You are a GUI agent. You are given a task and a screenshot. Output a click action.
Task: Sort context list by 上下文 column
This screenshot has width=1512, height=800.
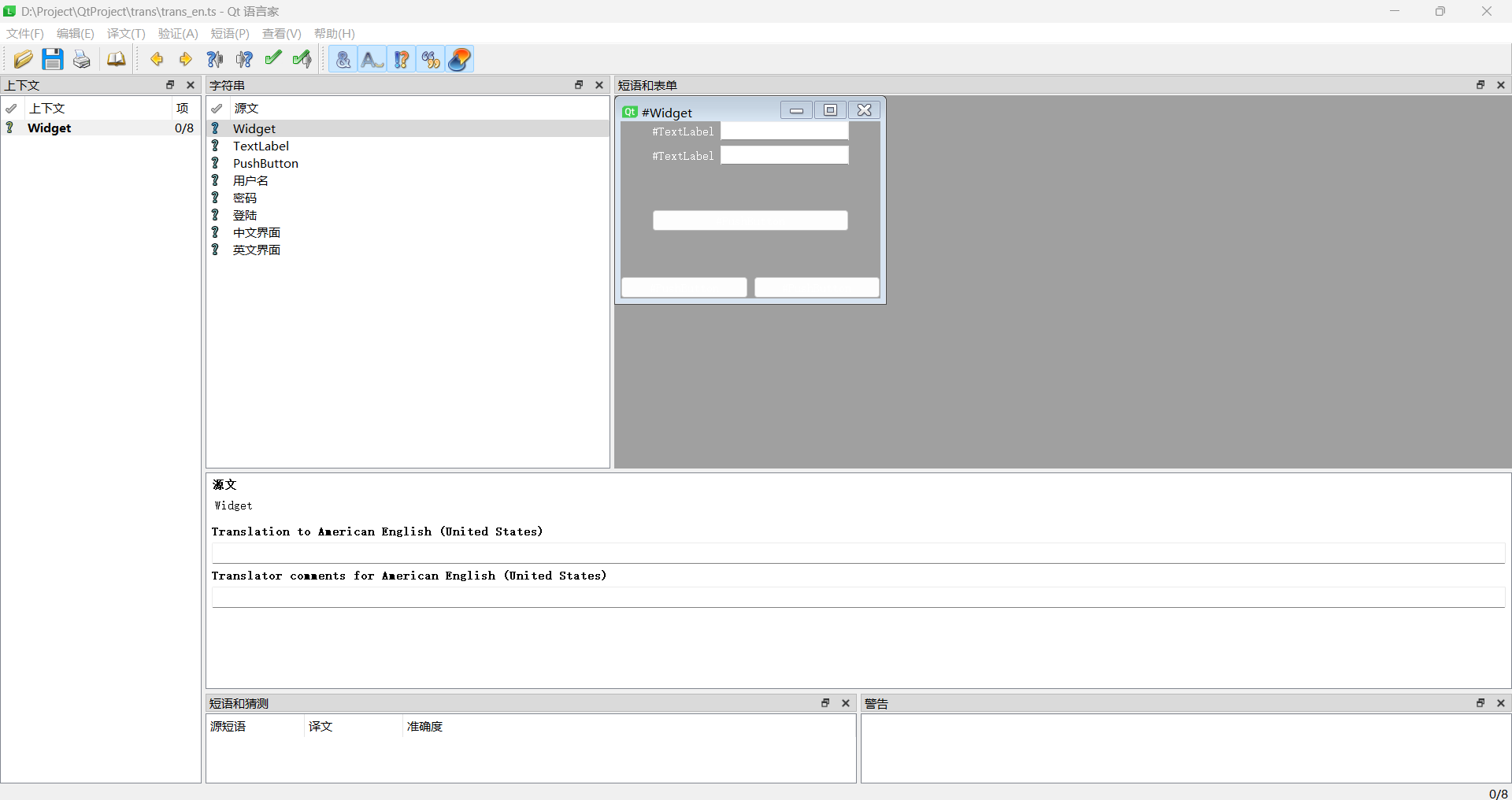point(98,108)
